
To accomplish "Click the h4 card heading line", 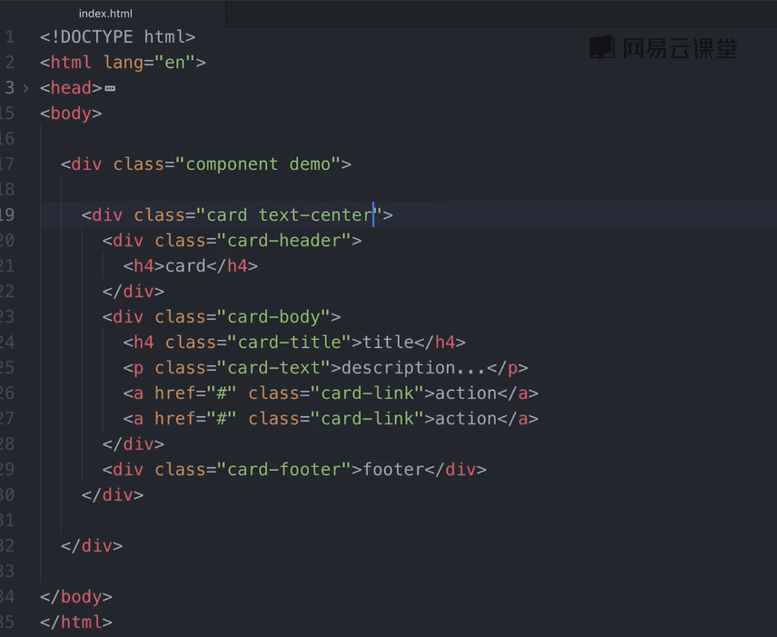I will pos(190,266).
